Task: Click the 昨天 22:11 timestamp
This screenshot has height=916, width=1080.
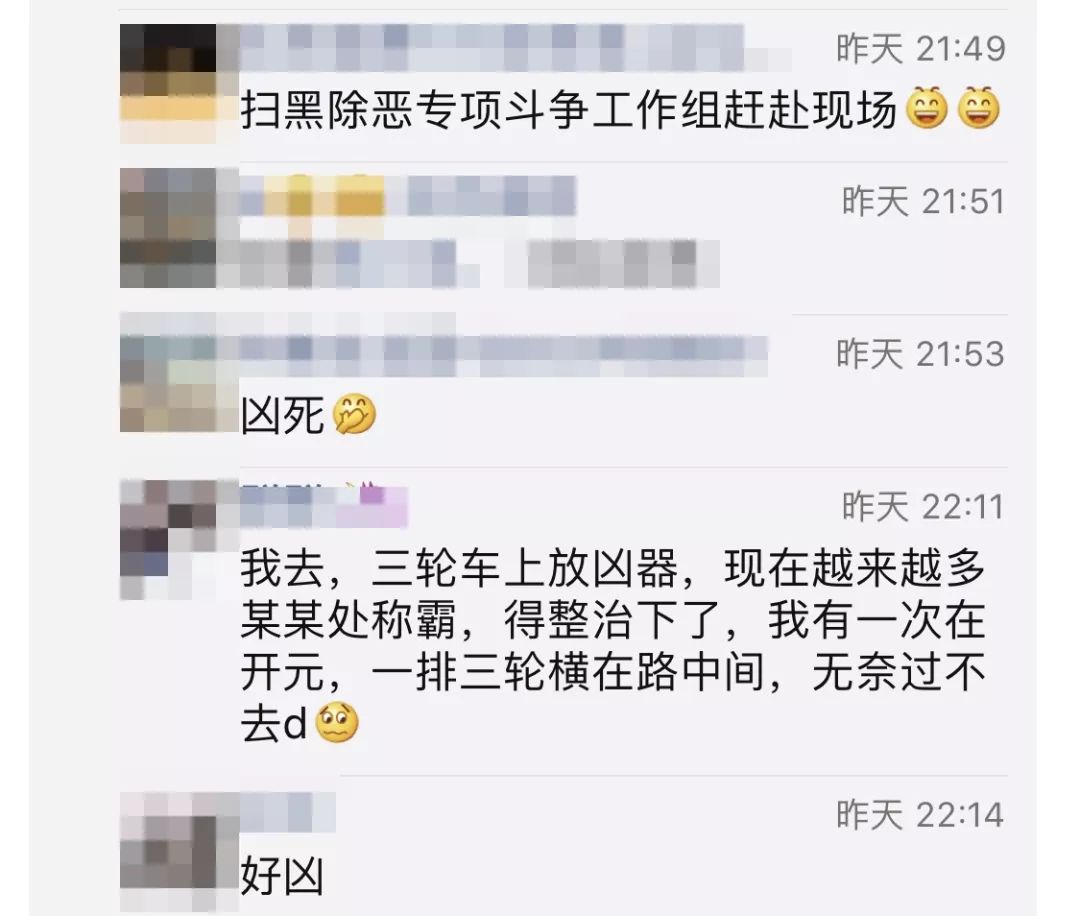Action: [x=923, y=507]
